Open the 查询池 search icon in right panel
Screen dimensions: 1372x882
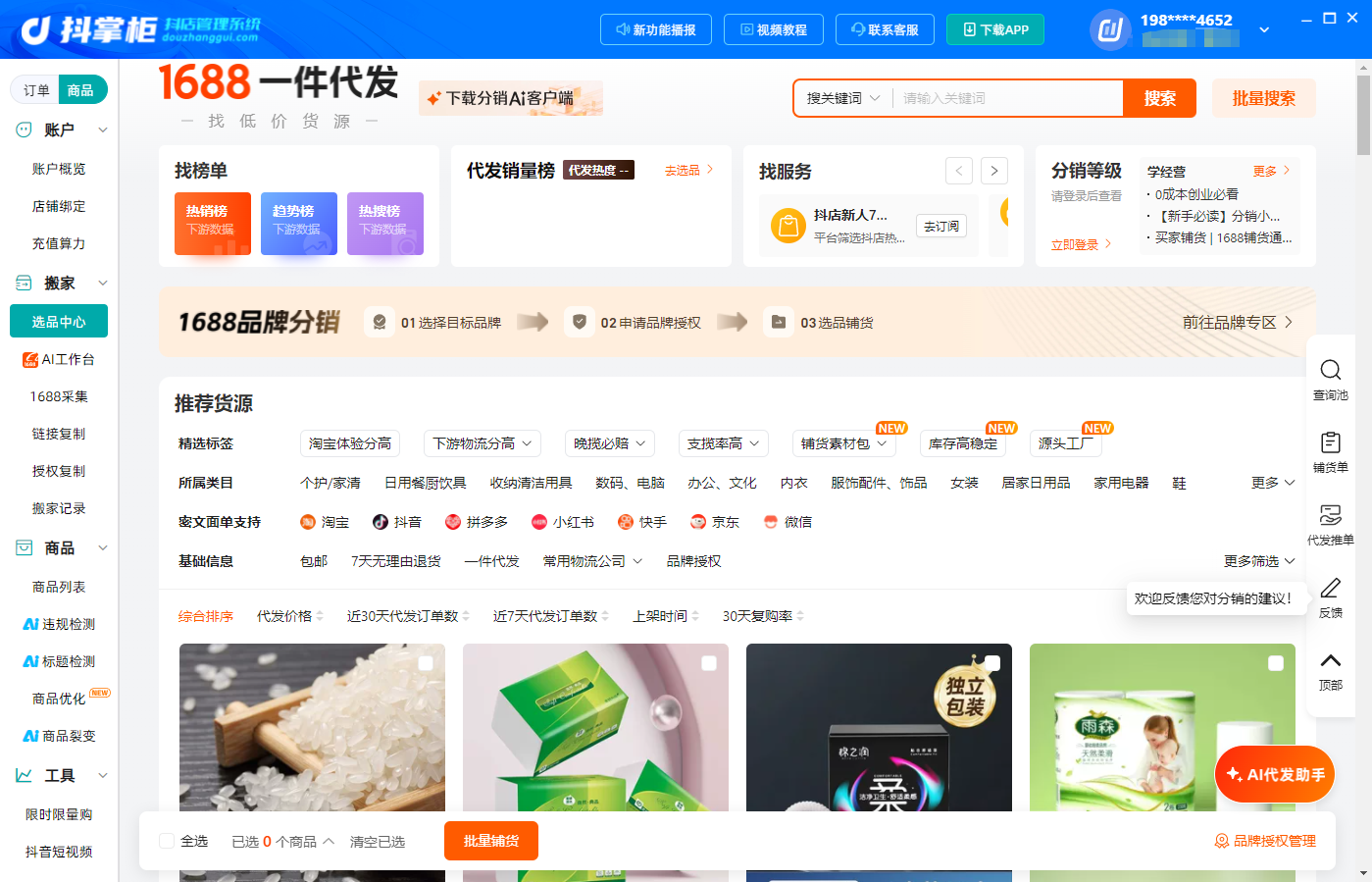[1330, 370]
